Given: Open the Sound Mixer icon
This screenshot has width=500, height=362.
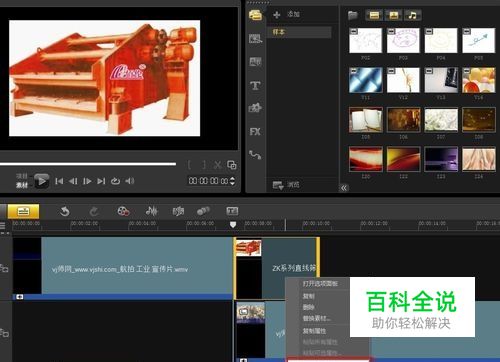Looking at the screenshot, I should [151, 211].
